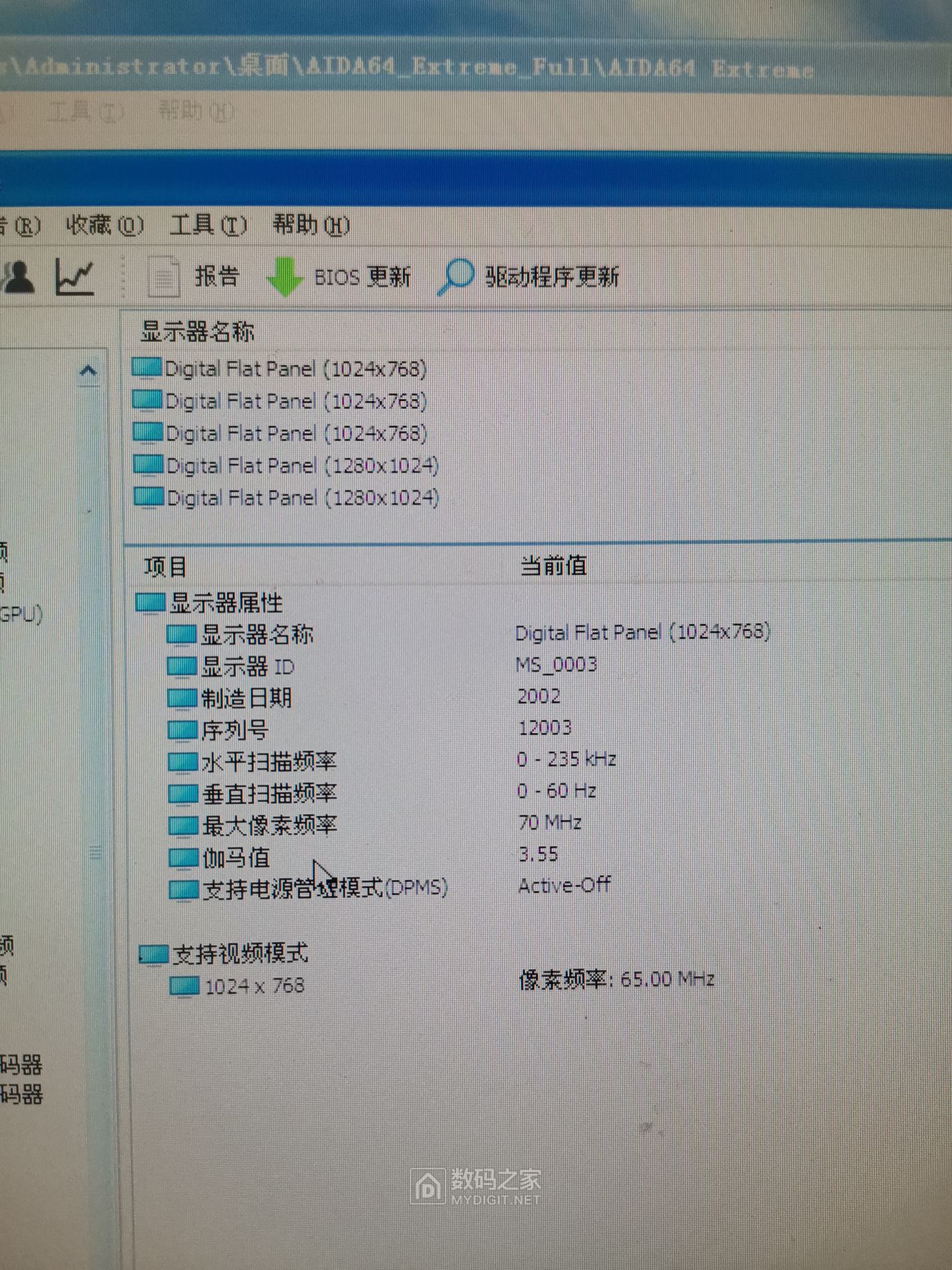Click the 项目 column header
Image resolution: width=952 pixels, height=1270 pixels.
(166, 567)
